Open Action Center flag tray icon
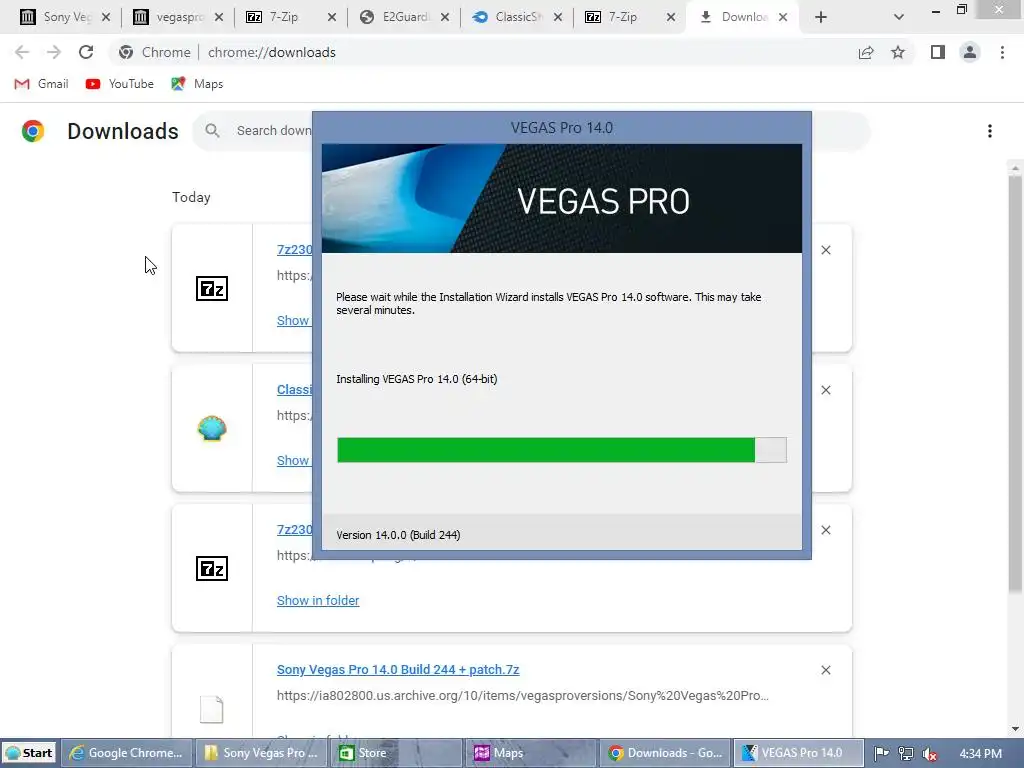This screenshot has height=768, width=1024. point(882,754)
